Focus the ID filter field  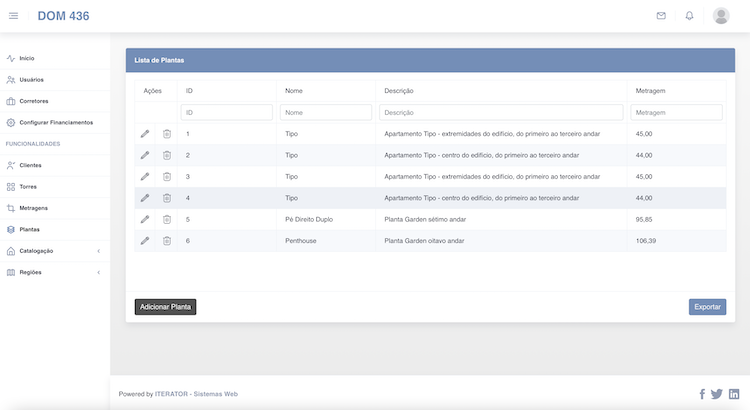click(227, 112)
